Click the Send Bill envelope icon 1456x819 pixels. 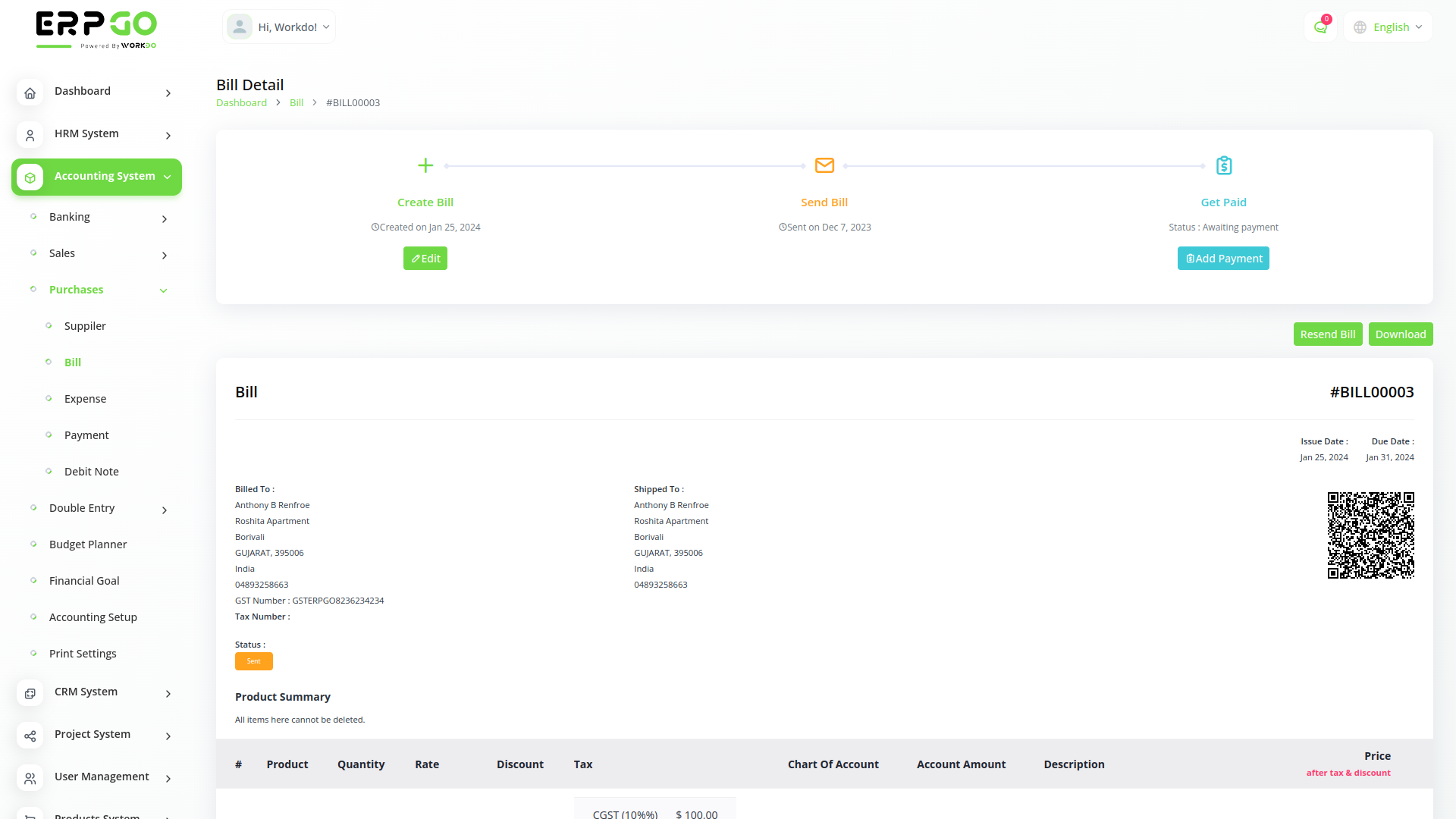tap(824, 165)
